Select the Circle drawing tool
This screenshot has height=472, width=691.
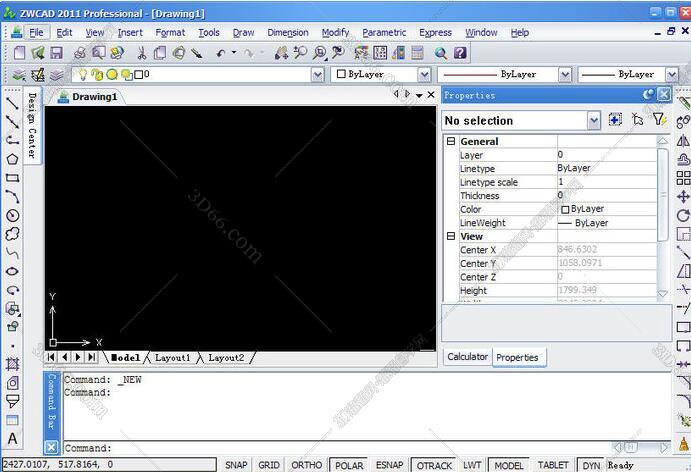[12, 215]
